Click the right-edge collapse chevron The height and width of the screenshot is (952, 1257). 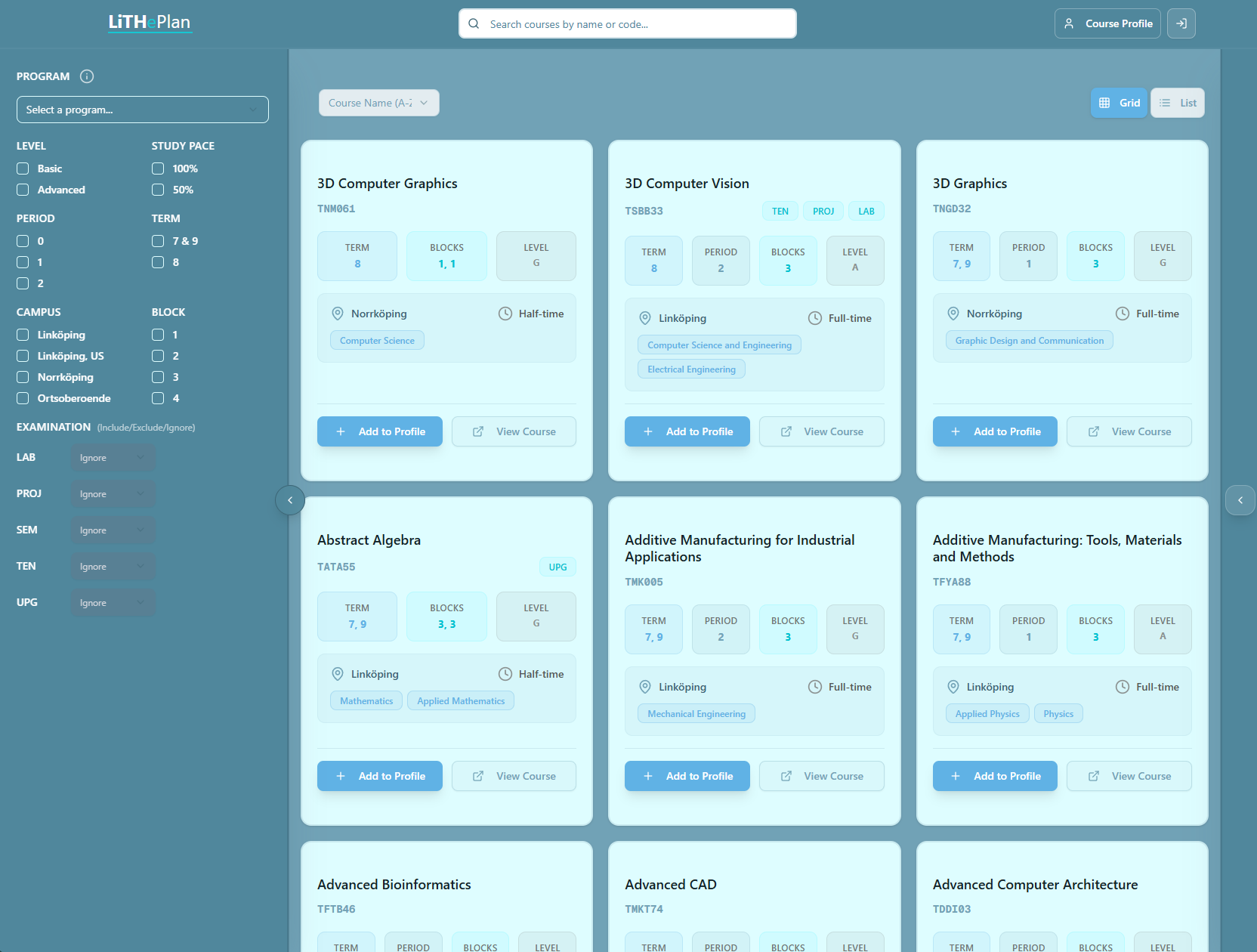(1240, 499)
